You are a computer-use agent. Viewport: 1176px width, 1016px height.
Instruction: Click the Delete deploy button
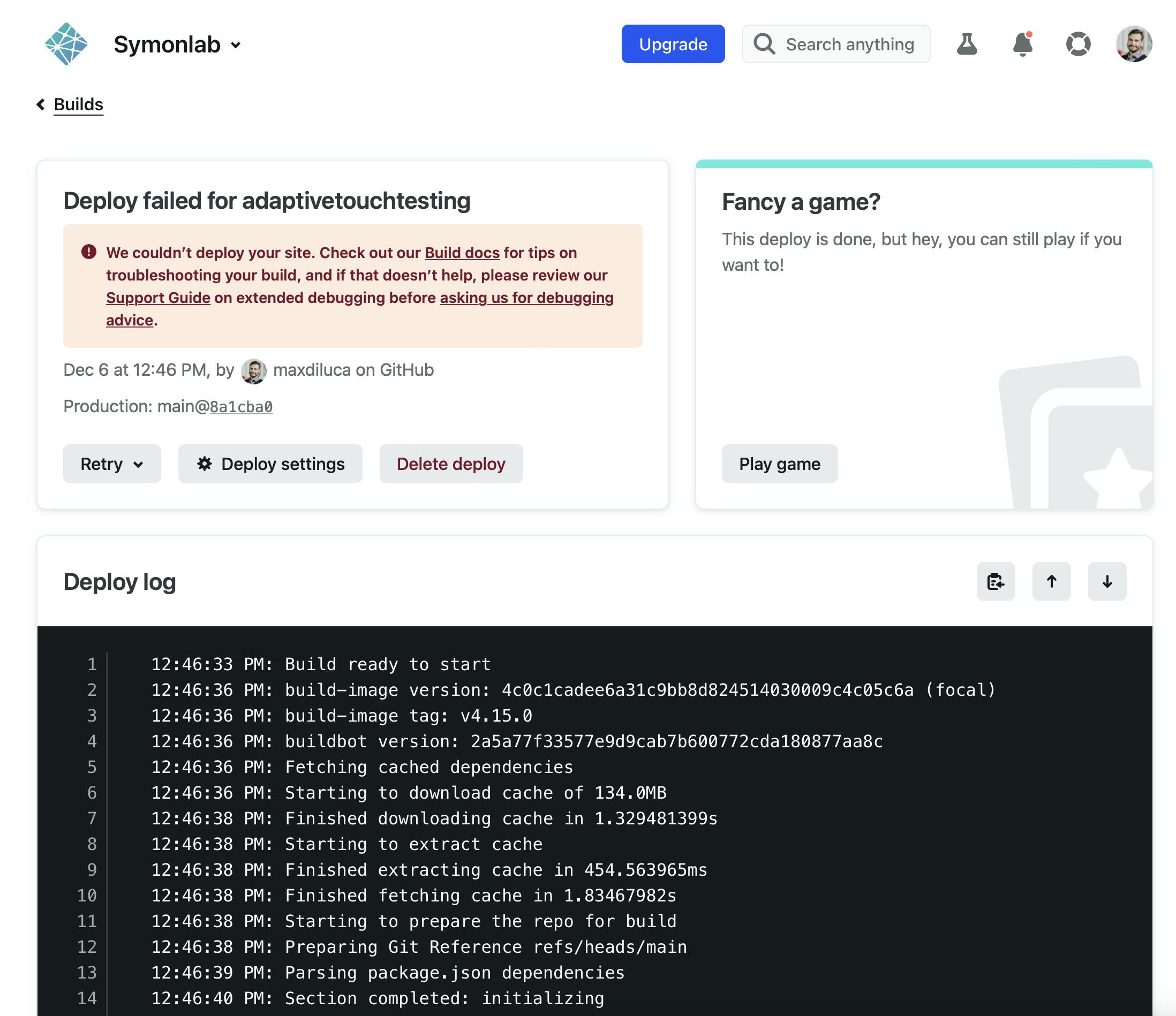[x=451, y=463]
